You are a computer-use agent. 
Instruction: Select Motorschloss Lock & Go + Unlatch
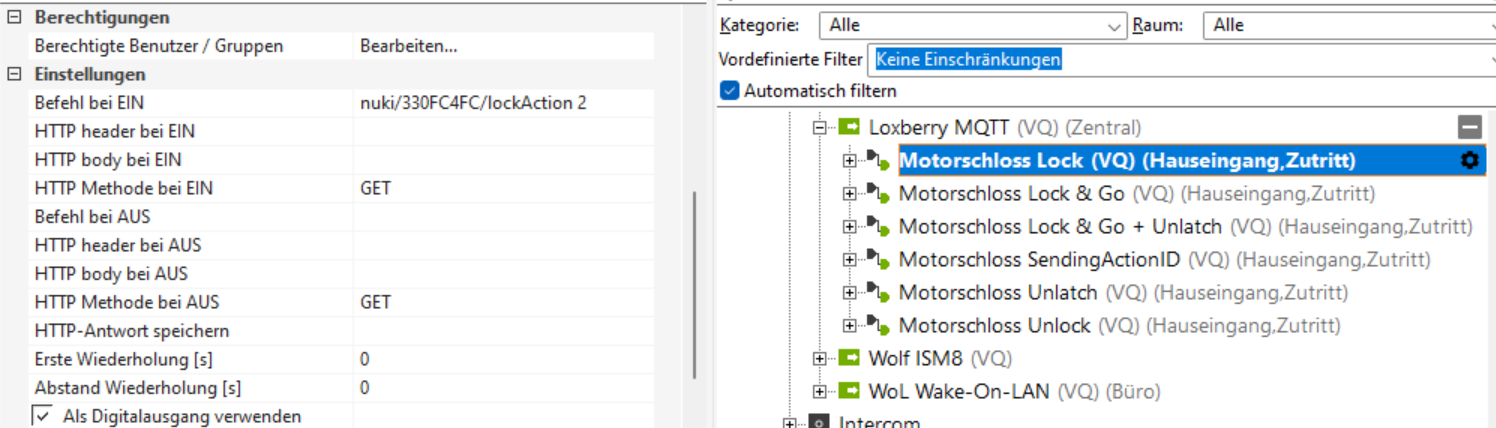tap(1060, 227)
